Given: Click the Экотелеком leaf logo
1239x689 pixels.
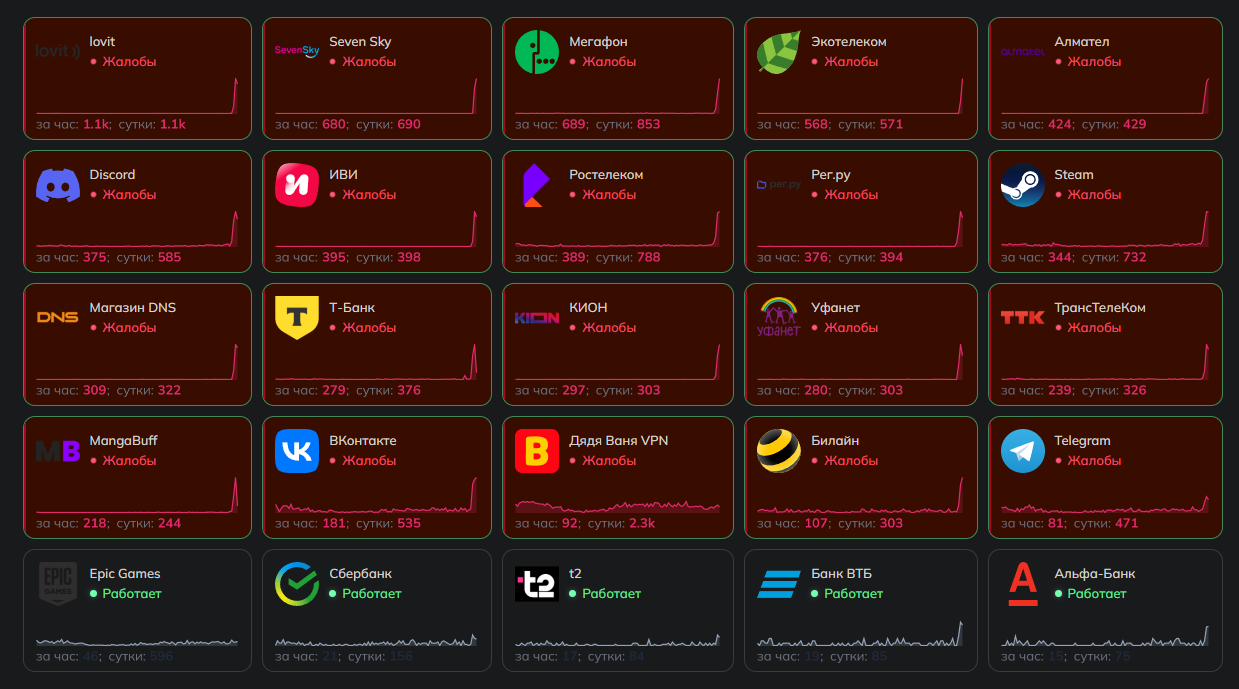Looking at the screenshot, I should coord(779,52).
